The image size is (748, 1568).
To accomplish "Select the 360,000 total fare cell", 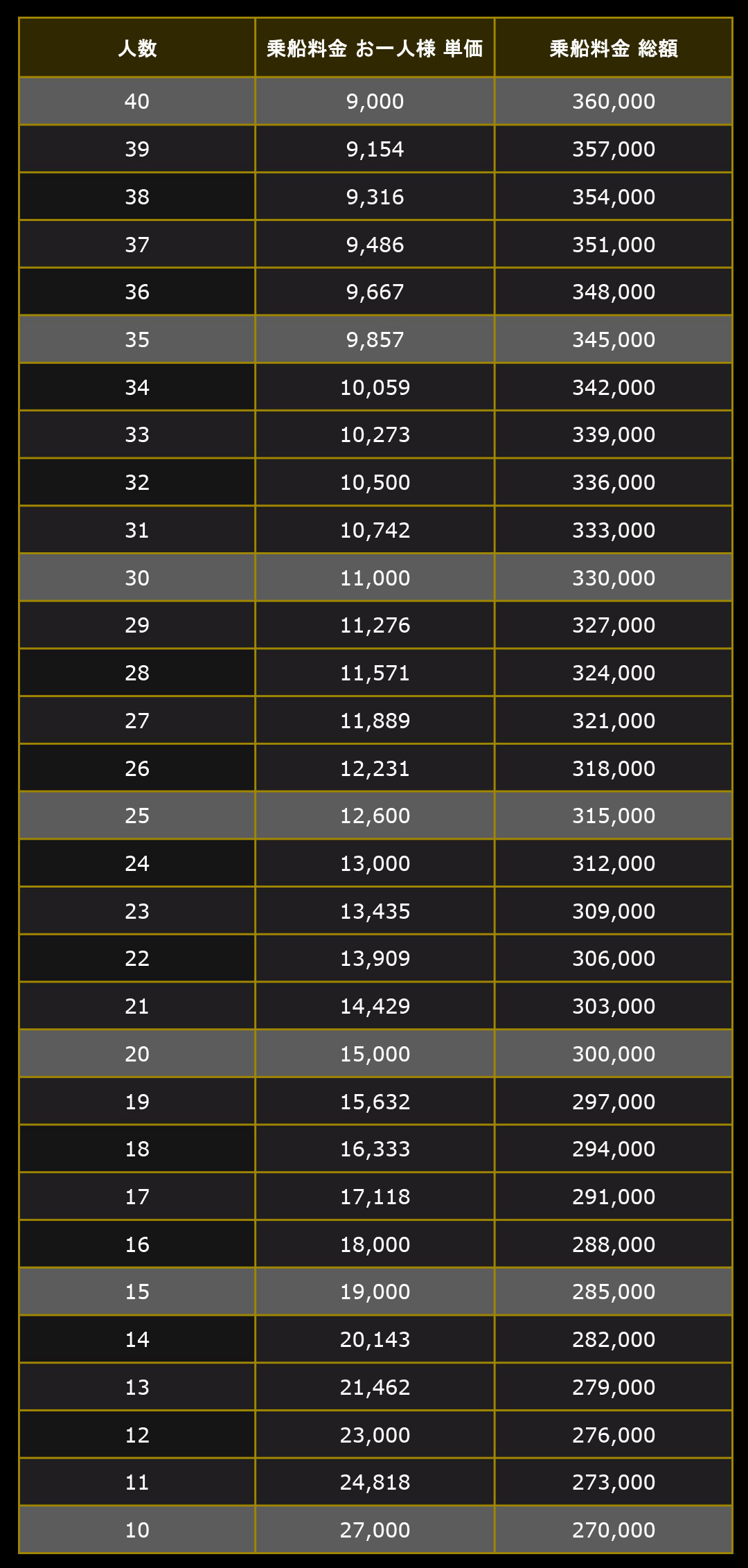I will click(x=614, y=102).
